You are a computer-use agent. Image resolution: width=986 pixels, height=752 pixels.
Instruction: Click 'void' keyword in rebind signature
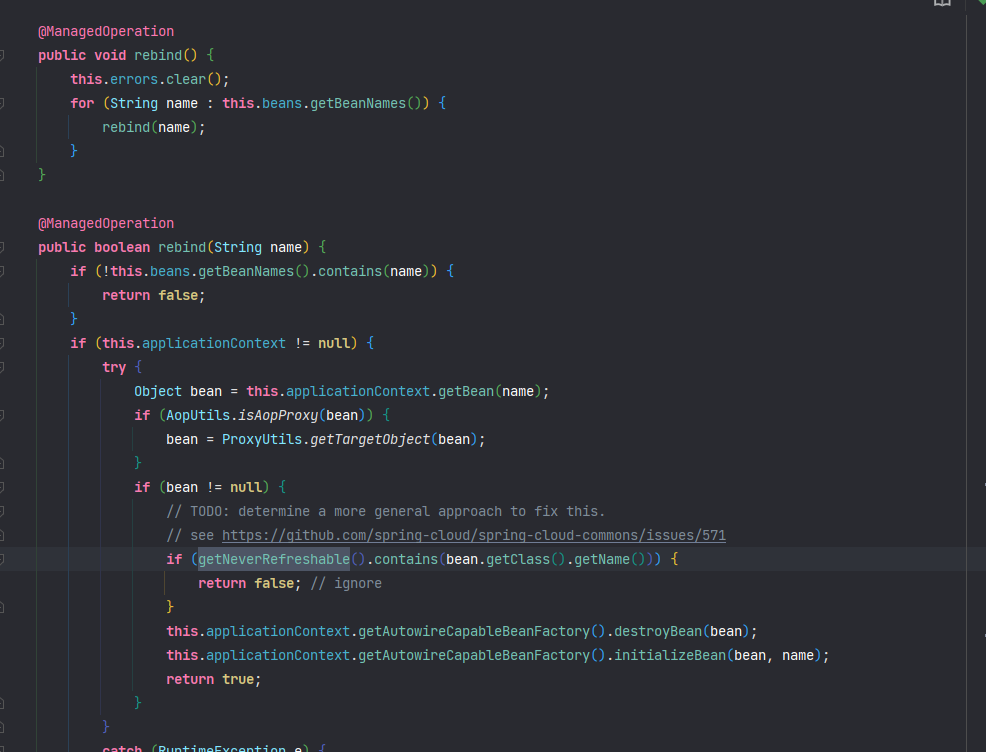point(110,55)
